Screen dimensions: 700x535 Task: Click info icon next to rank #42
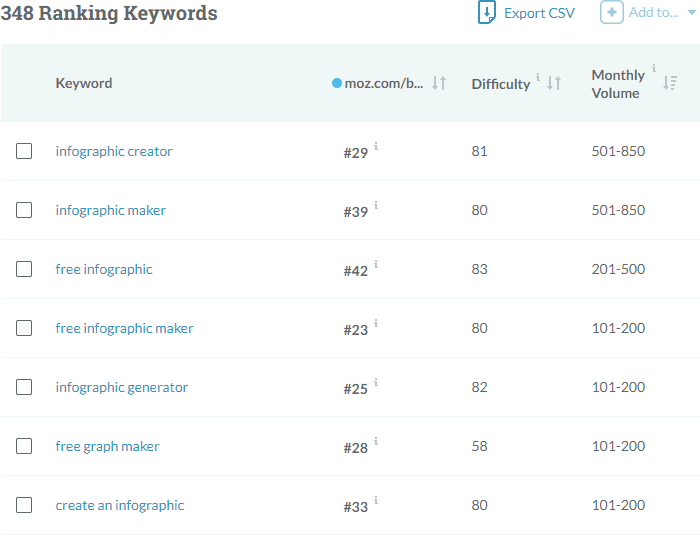point(376,264)
